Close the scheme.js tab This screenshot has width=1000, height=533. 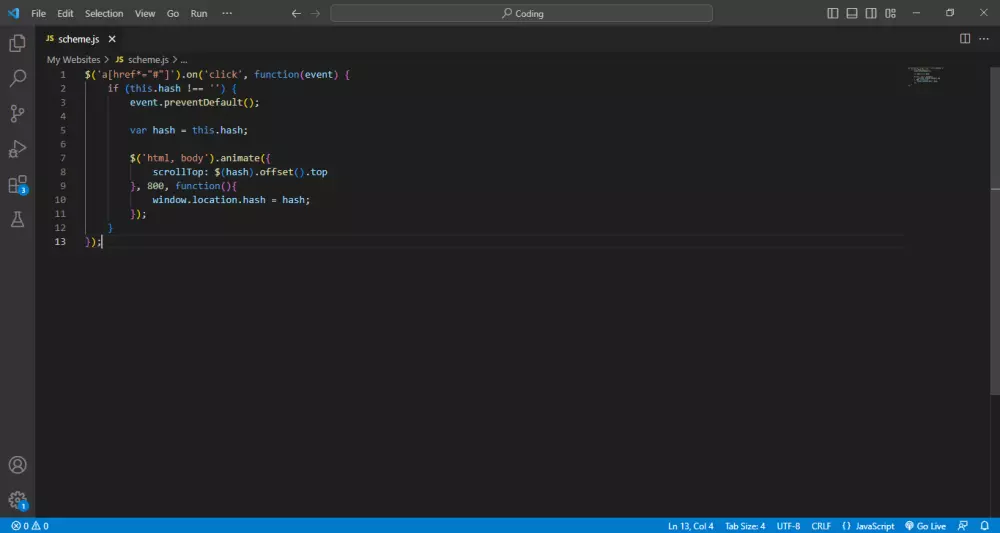(x=112, y=39)
